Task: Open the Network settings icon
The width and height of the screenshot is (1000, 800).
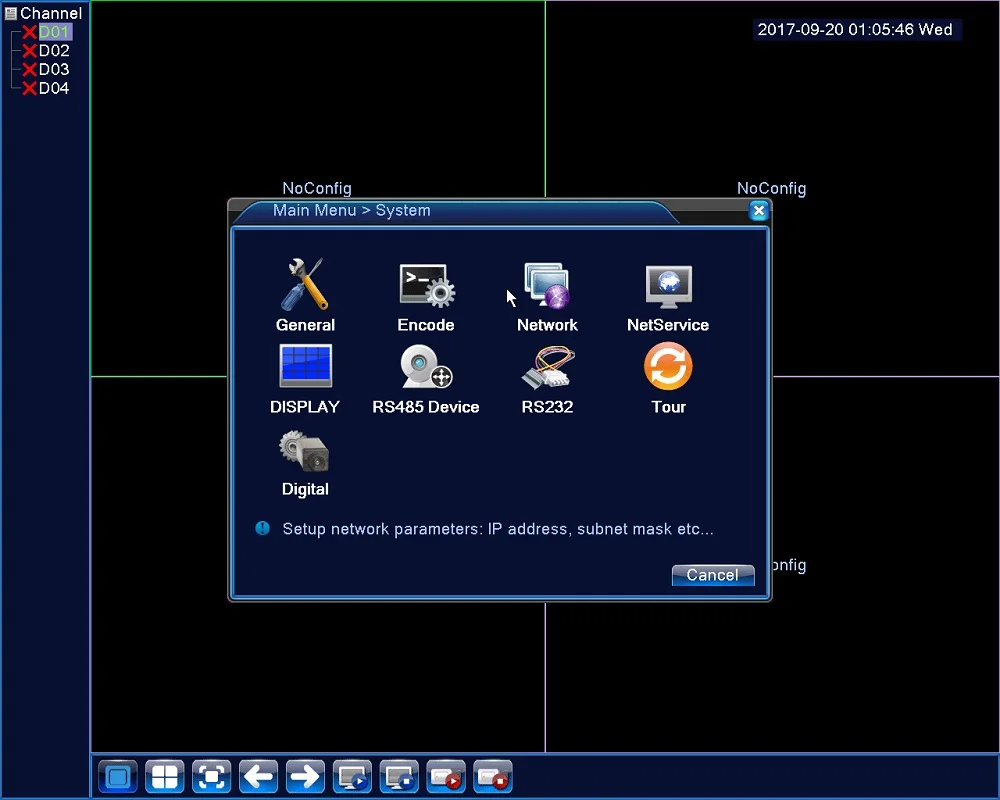Action: [547, 285]
